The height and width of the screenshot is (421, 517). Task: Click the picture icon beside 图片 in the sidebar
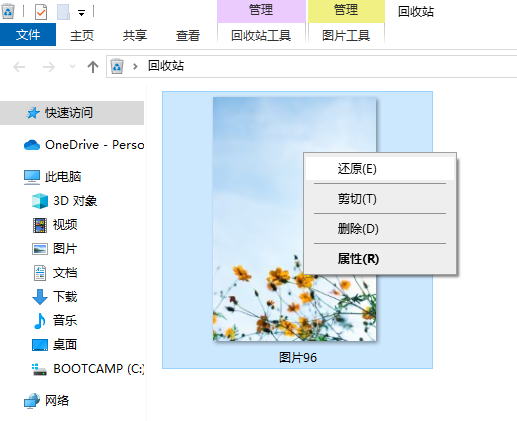pos(40,249)
